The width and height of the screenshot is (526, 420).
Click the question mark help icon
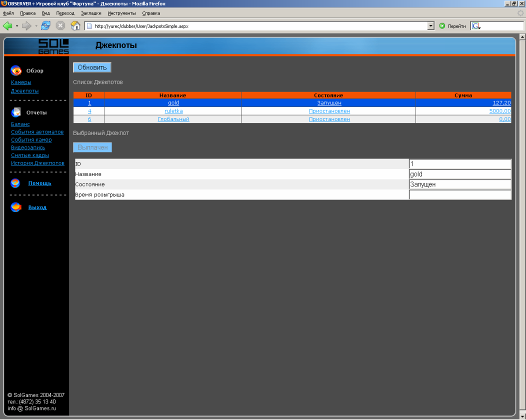15,183
